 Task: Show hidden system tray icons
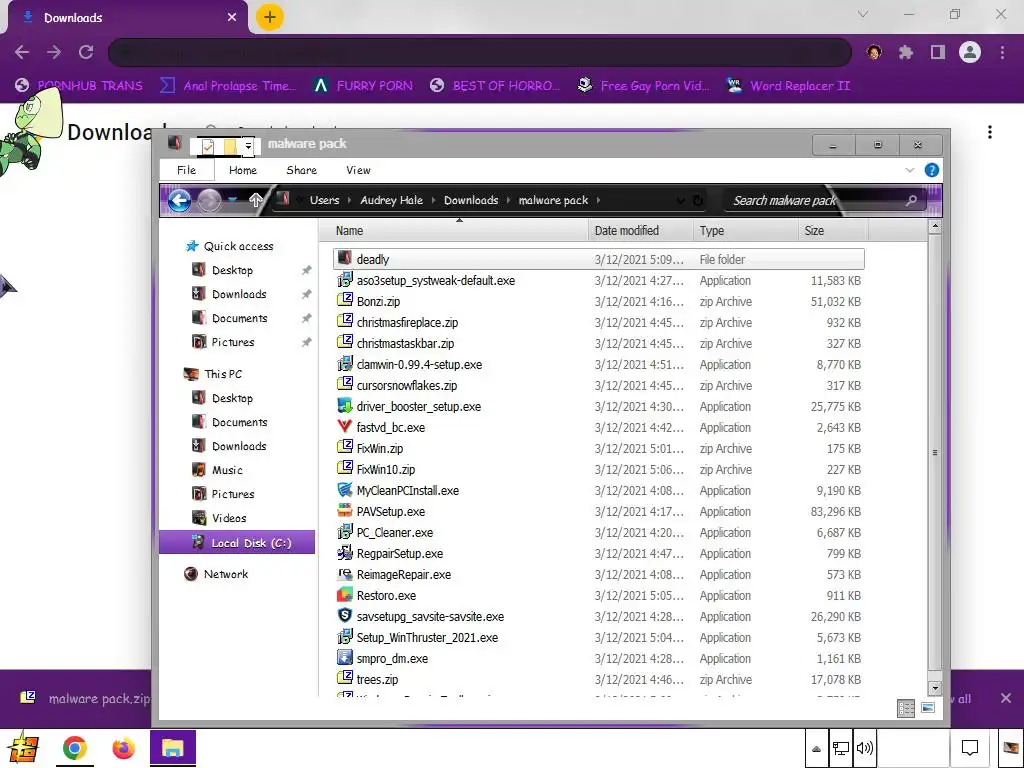[x=816, y=748]
